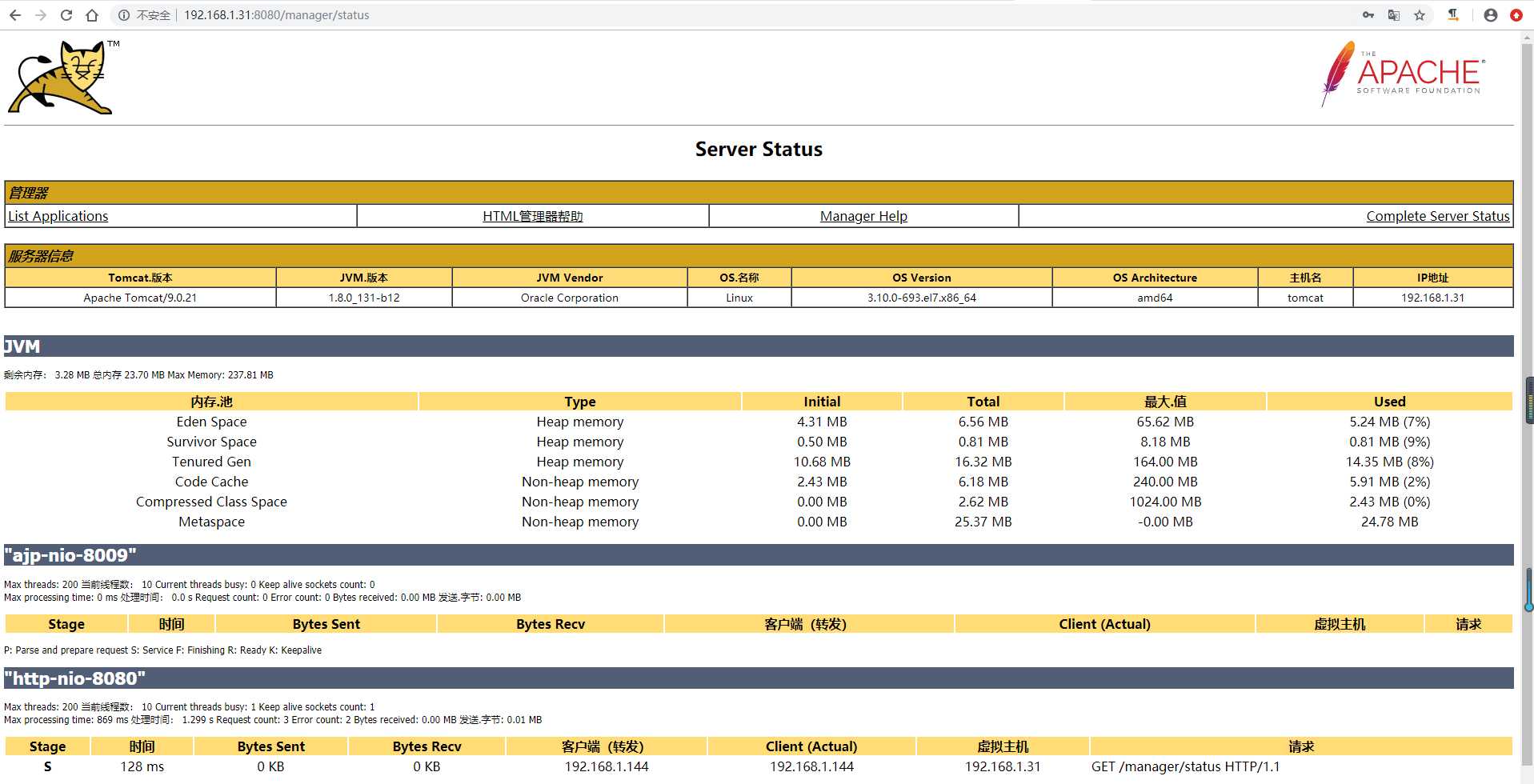Click the 128 ms time value
Viewport: 1534px width, 784px height.
tap(142, 766)
